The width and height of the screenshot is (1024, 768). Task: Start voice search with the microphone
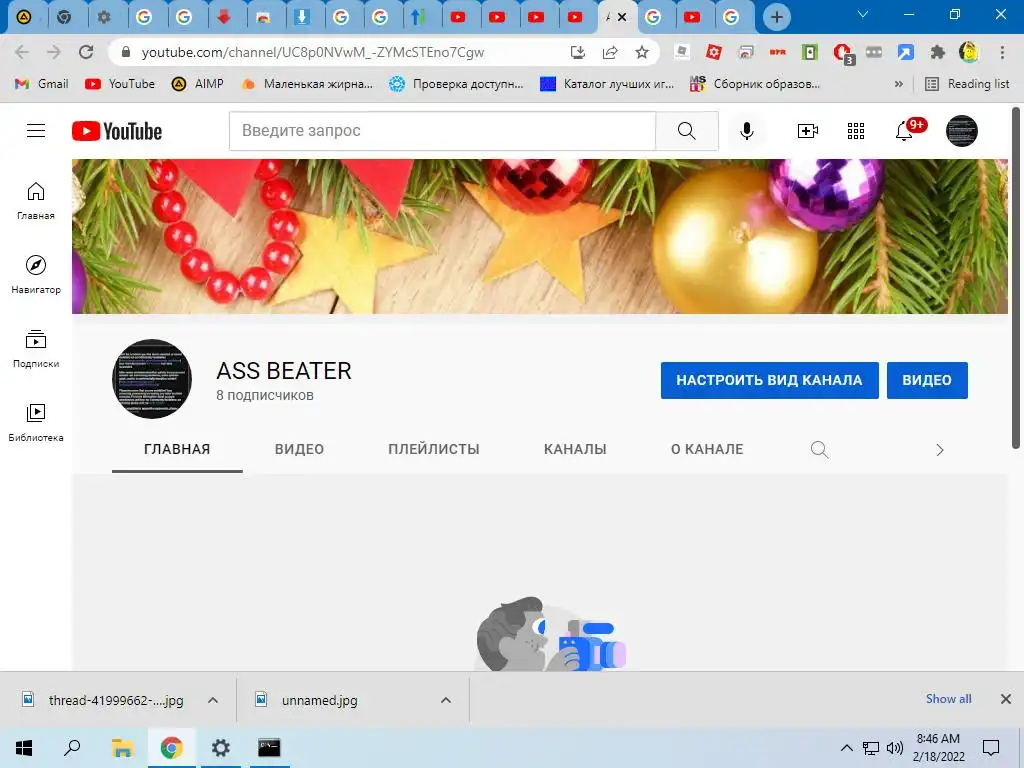coord(746,131)
